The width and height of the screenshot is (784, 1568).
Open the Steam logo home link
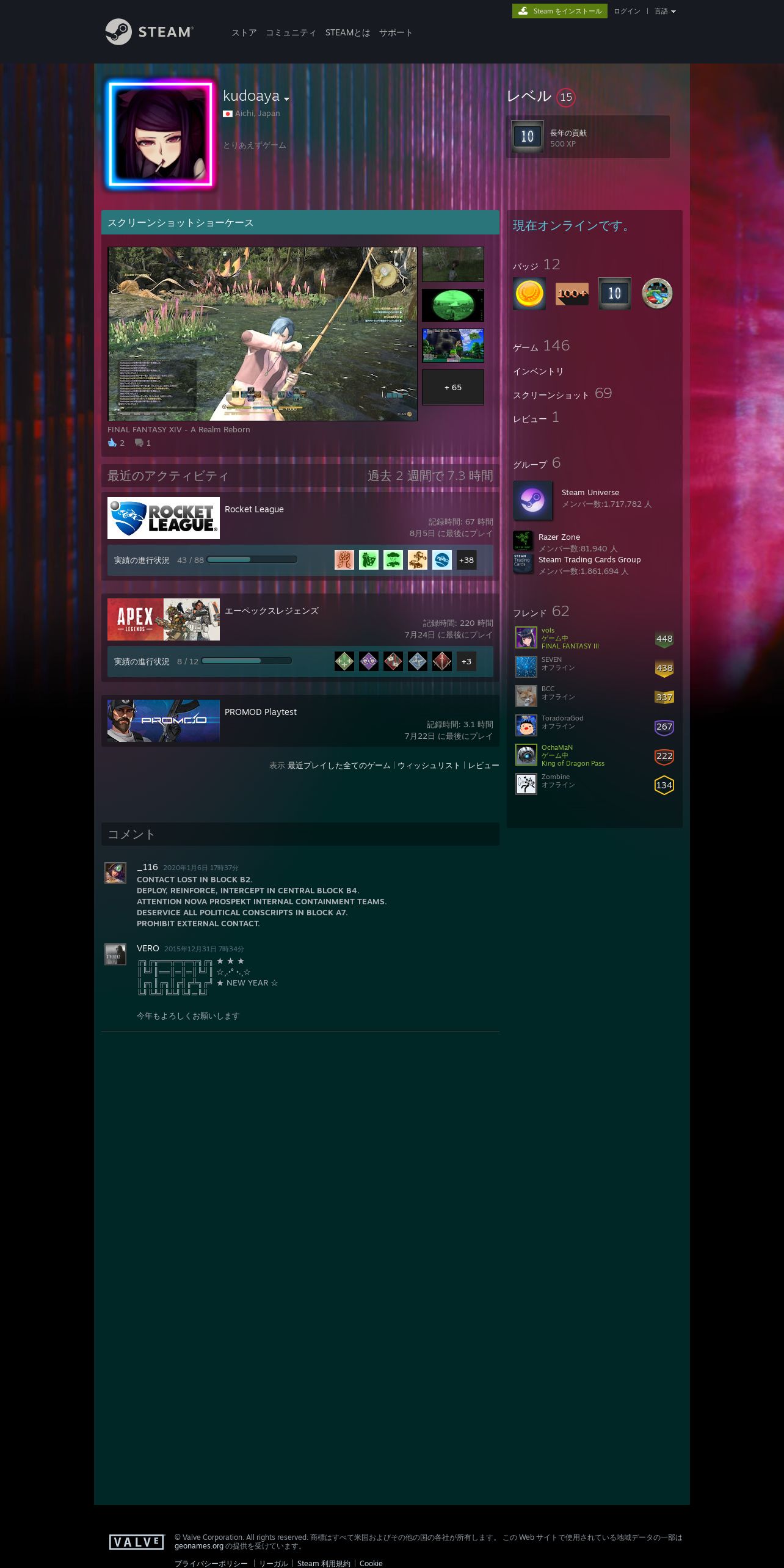[x=149, y=32]
